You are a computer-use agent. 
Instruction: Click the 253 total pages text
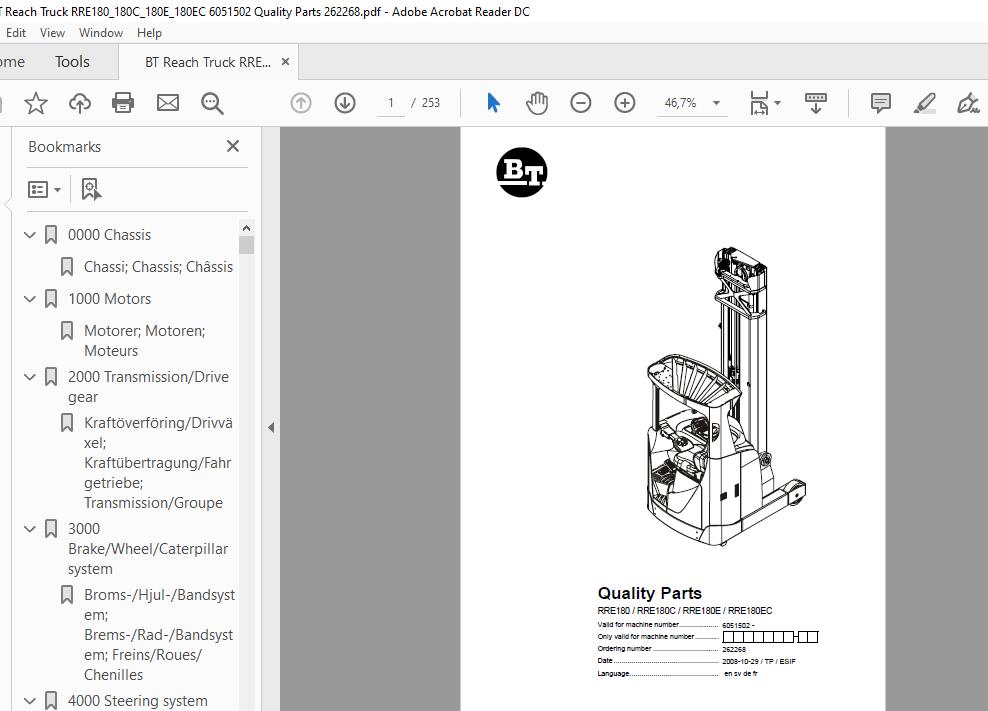(431, 103)
